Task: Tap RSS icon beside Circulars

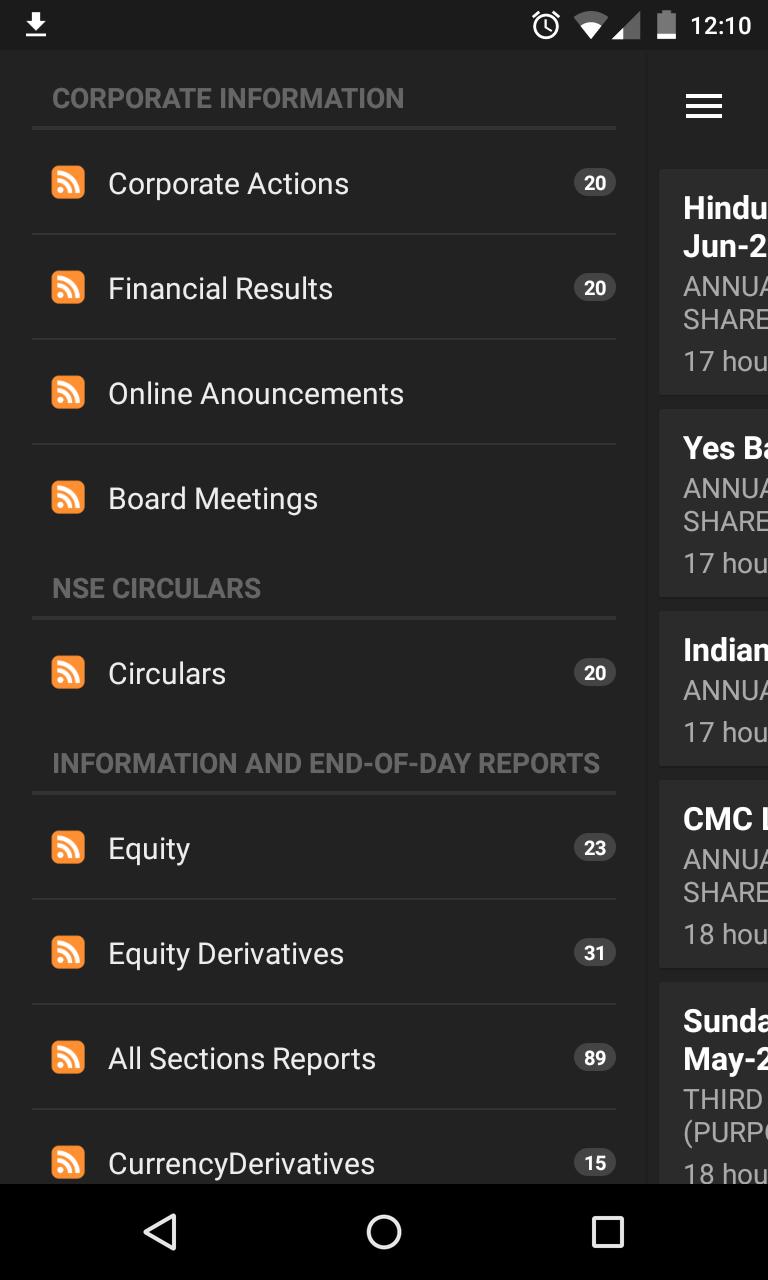Action: point(68,673)
